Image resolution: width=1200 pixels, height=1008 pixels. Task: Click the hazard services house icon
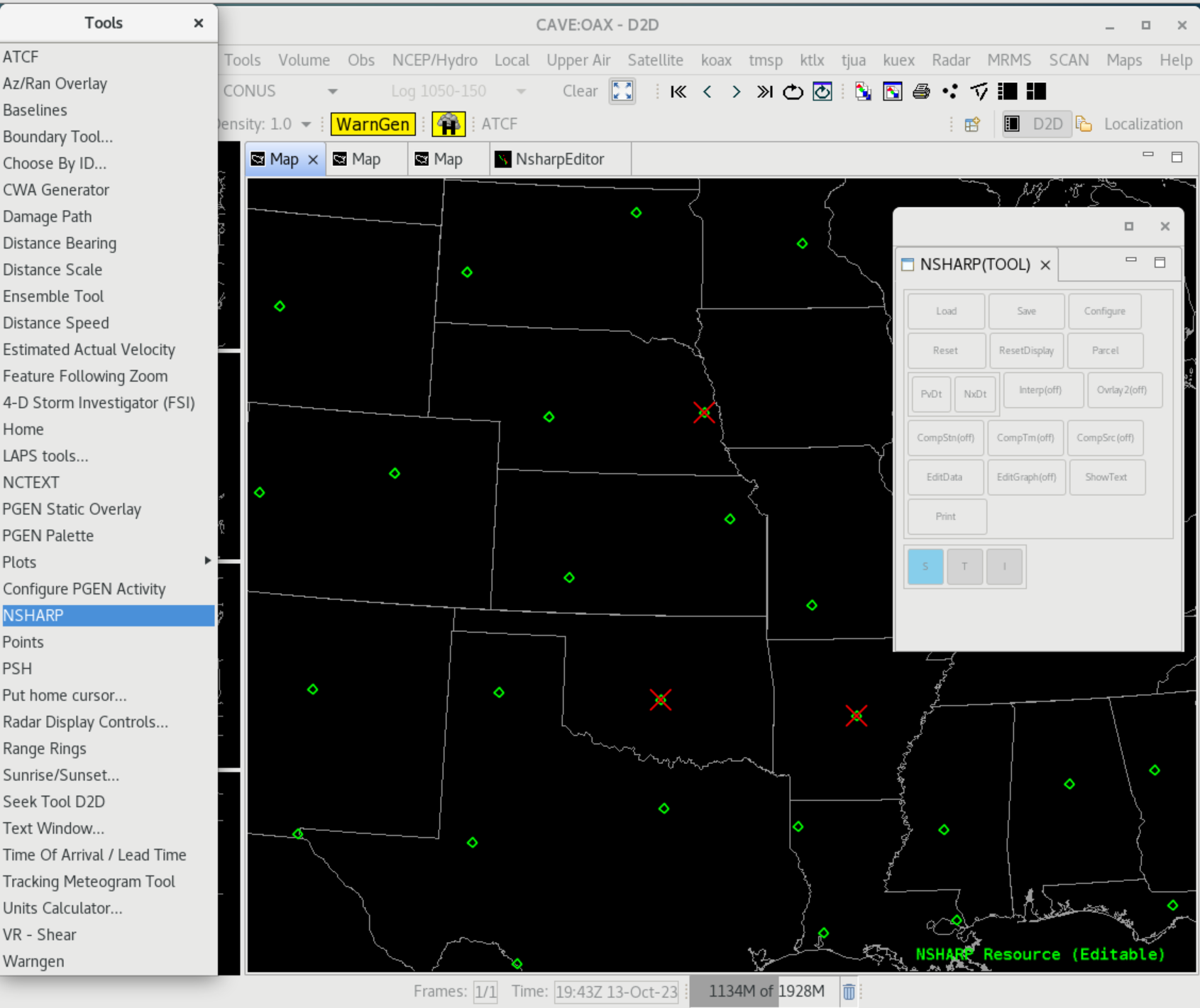coord(448,124)
